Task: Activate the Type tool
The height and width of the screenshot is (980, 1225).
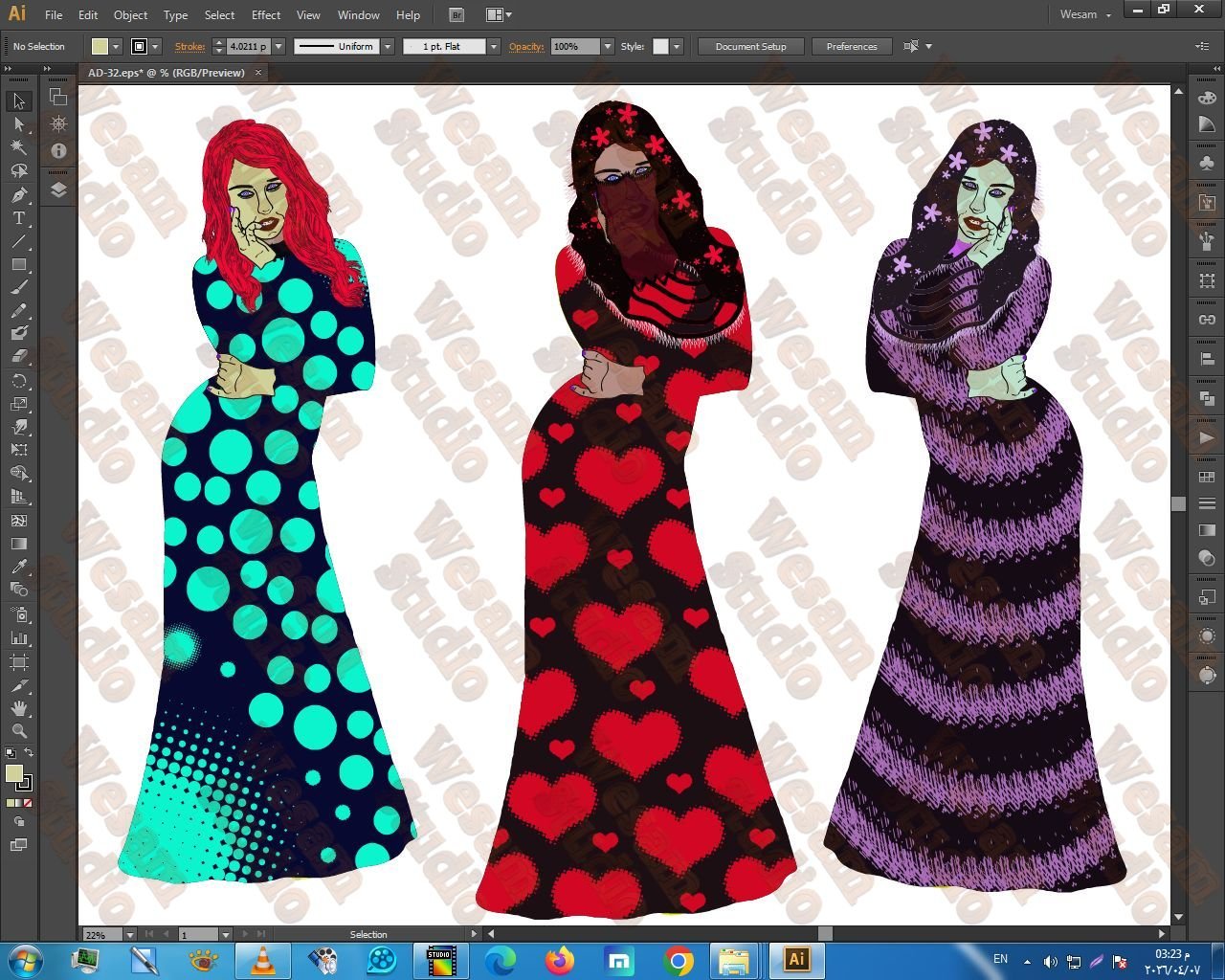Action: [x=19, y=218]
